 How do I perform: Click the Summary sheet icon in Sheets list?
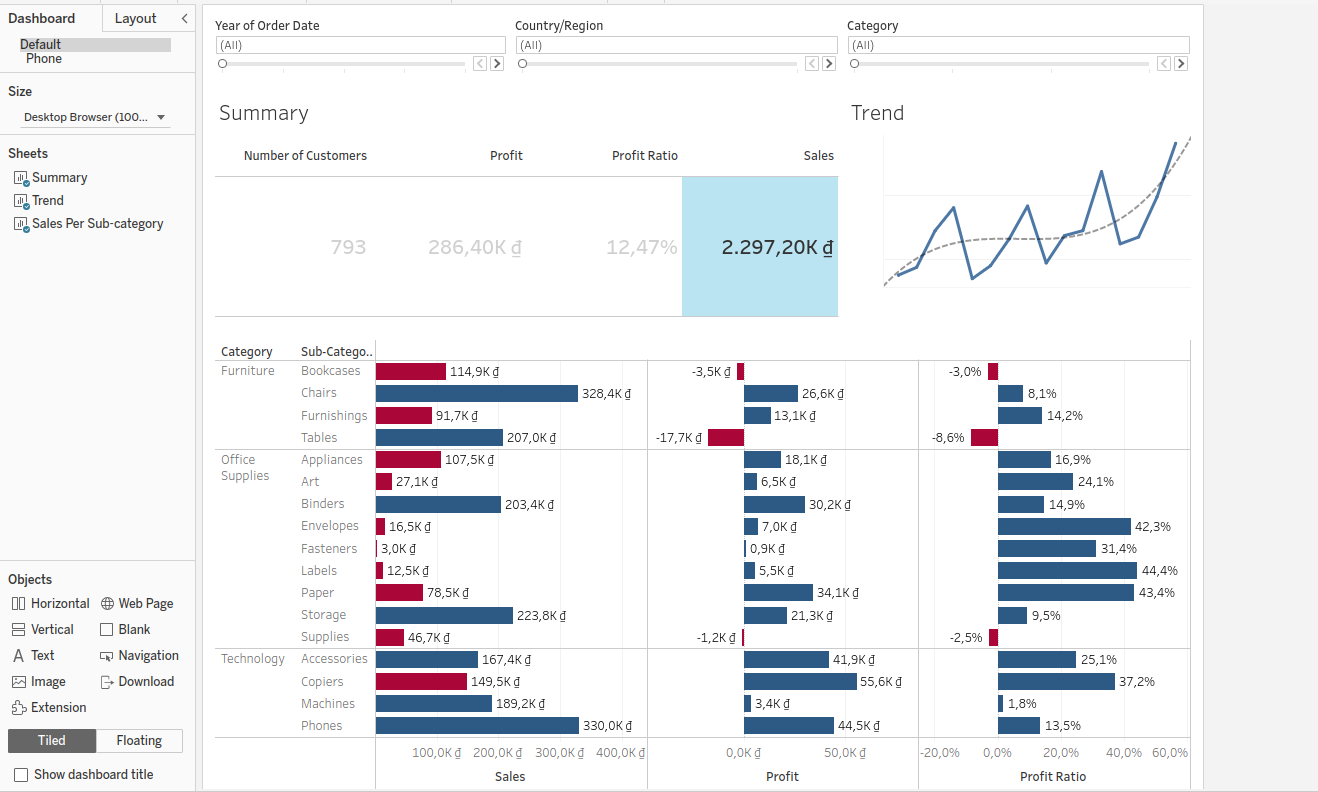click(x=21, y=178)
